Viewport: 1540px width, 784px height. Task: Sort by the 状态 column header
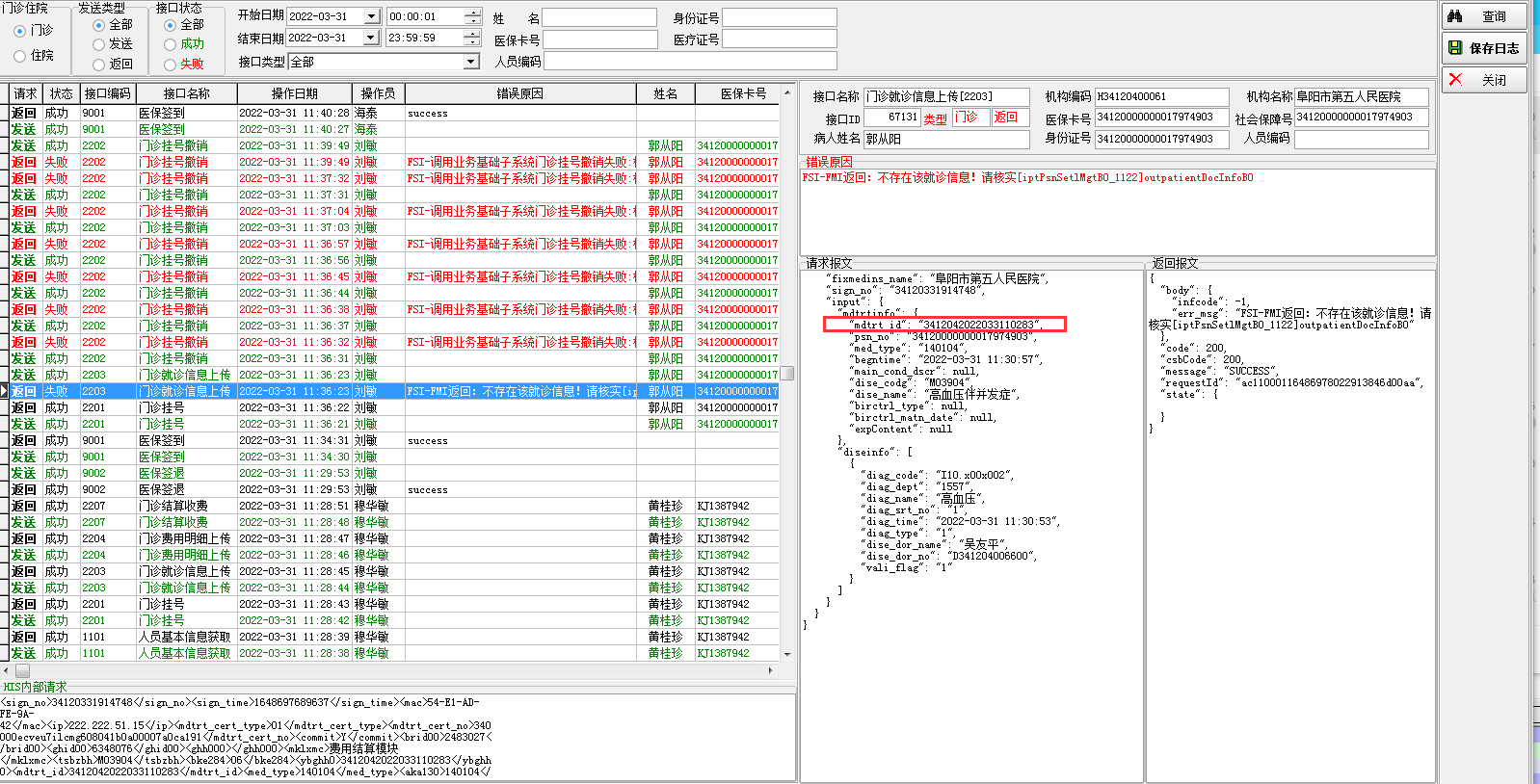pyautogui.click(x=62, y=93)
